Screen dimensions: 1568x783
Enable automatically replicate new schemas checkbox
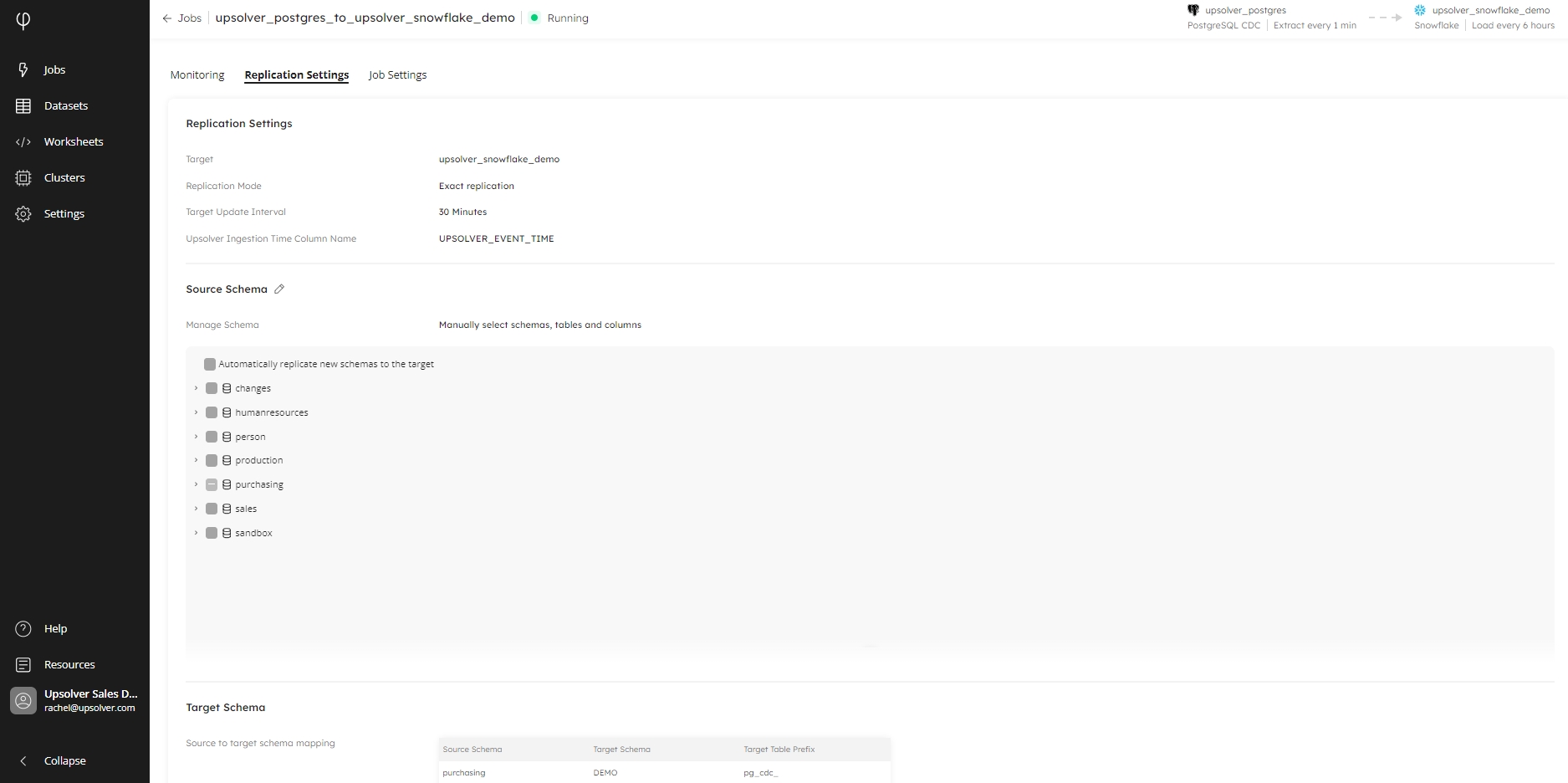click(210, 364)
